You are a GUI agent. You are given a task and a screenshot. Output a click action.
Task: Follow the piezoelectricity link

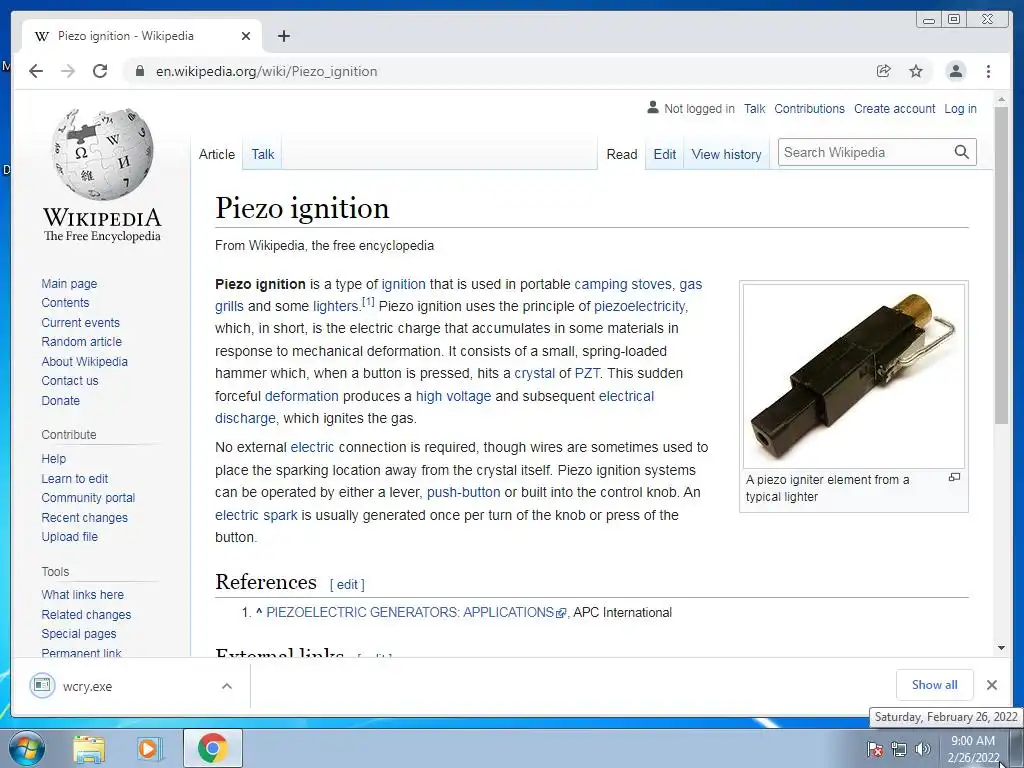pyautogui.click(x=639, y=306)
